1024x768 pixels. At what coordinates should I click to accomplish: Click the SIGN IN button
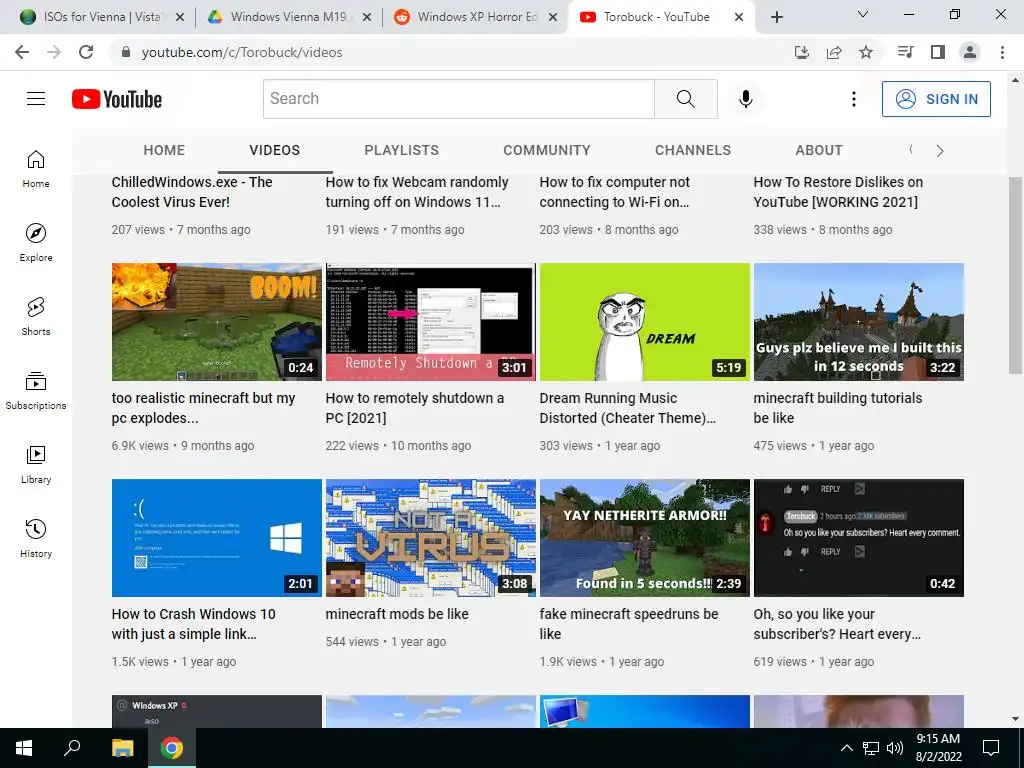936,99
